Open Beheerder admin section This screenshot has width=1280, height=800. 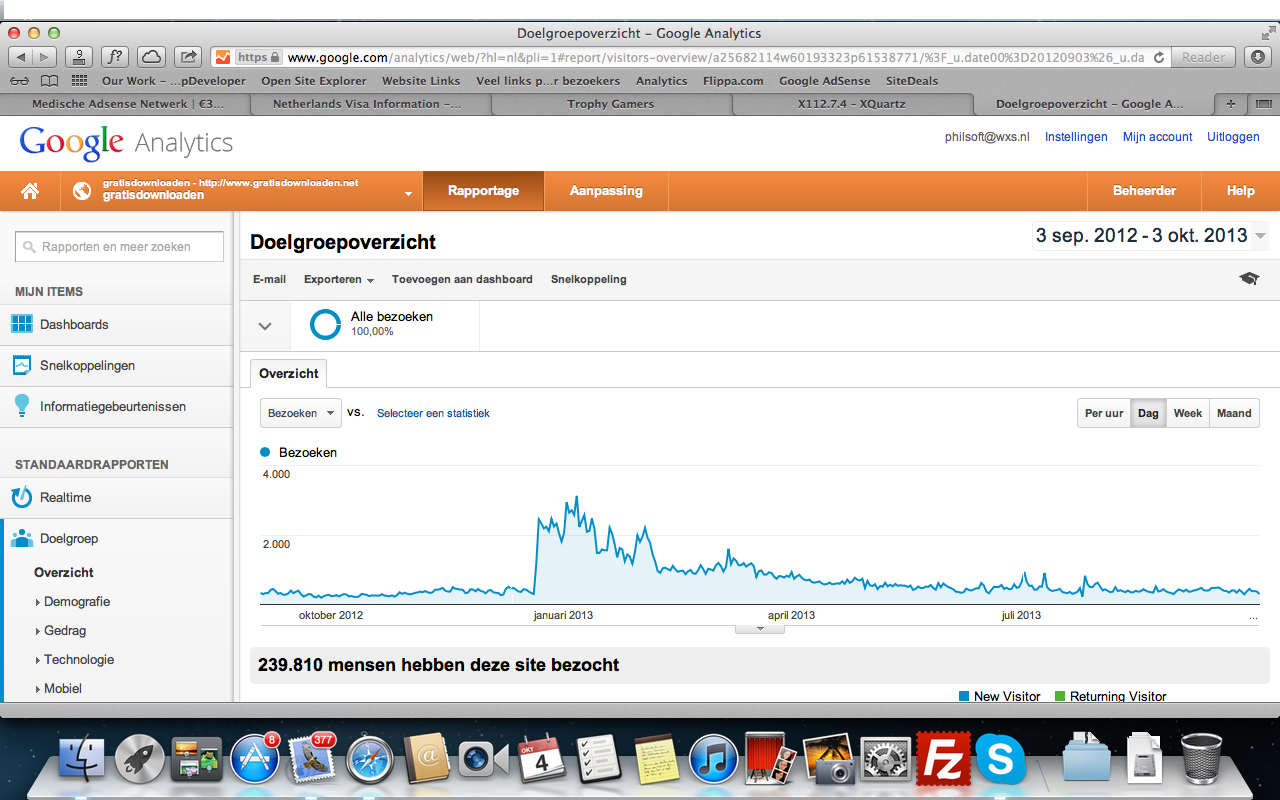1144,191
